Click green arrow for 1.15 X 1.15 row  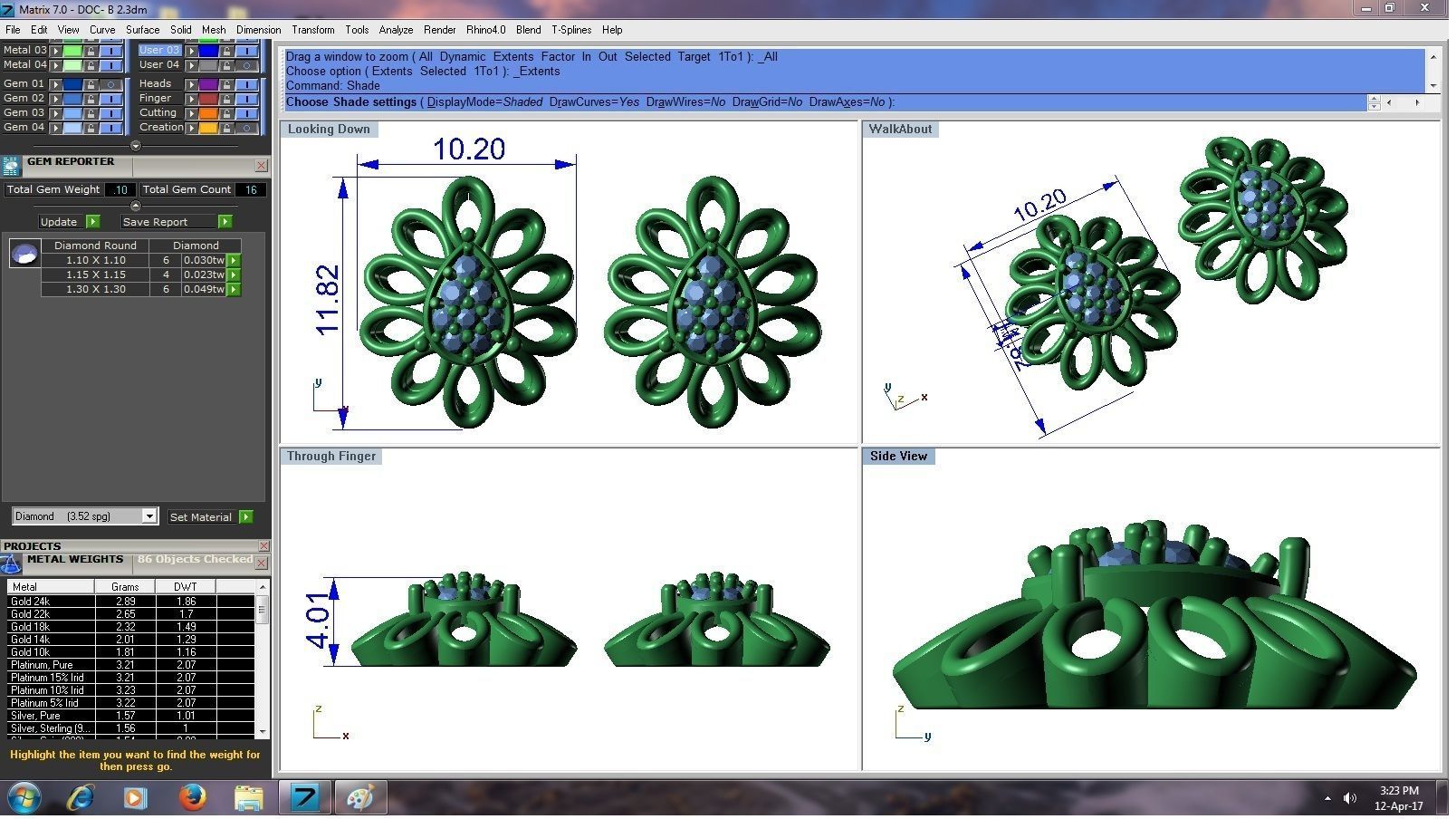coord(234,275)
